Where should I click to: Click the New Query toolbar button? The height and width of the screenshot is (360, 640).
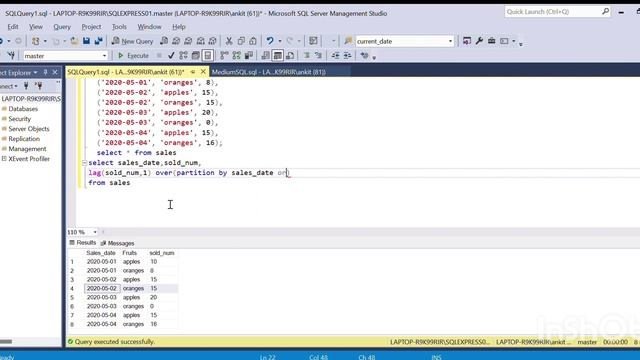[133, 41]
